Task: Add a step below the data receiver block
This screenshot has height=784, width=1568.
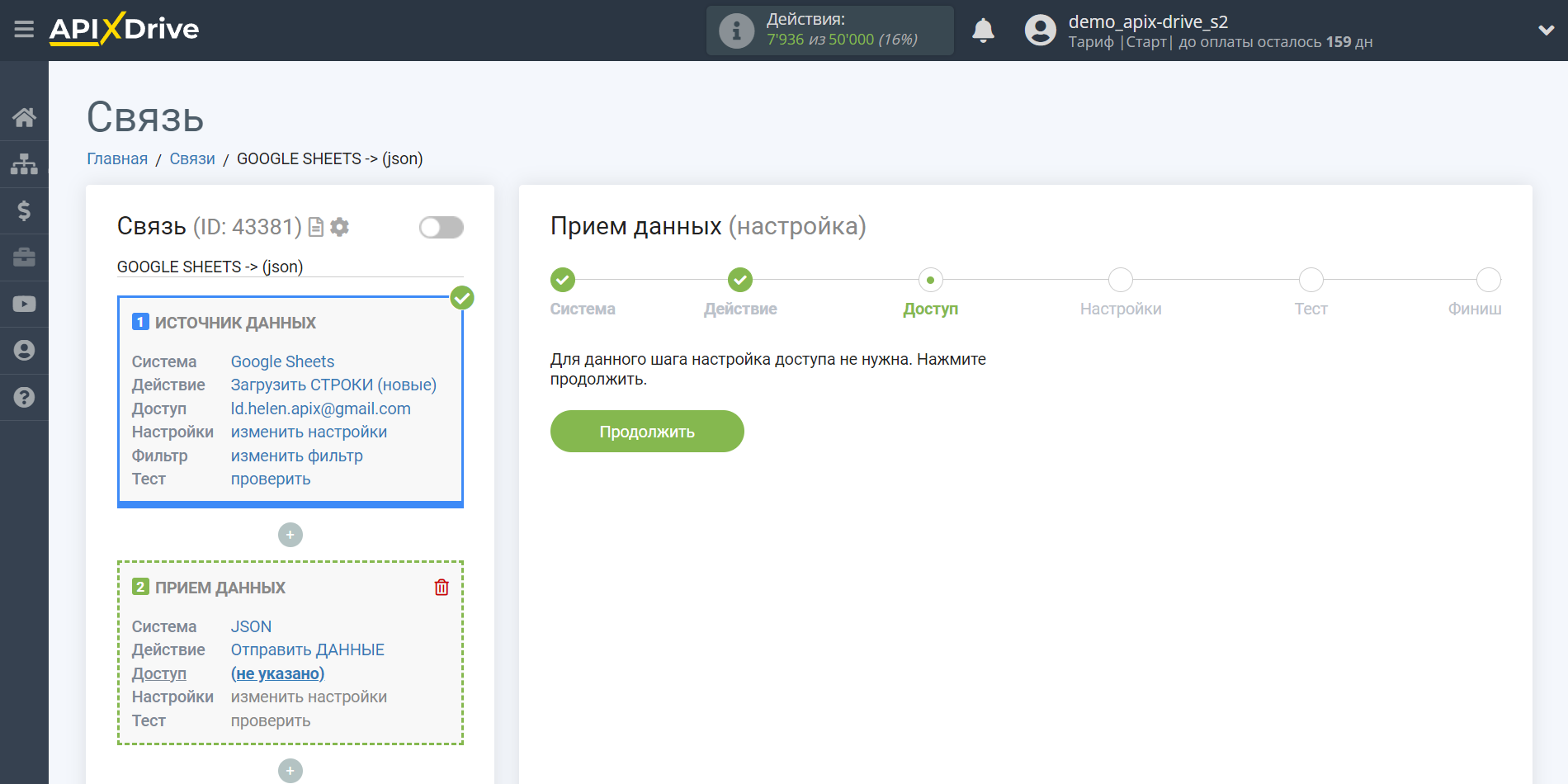Action: 290,771
